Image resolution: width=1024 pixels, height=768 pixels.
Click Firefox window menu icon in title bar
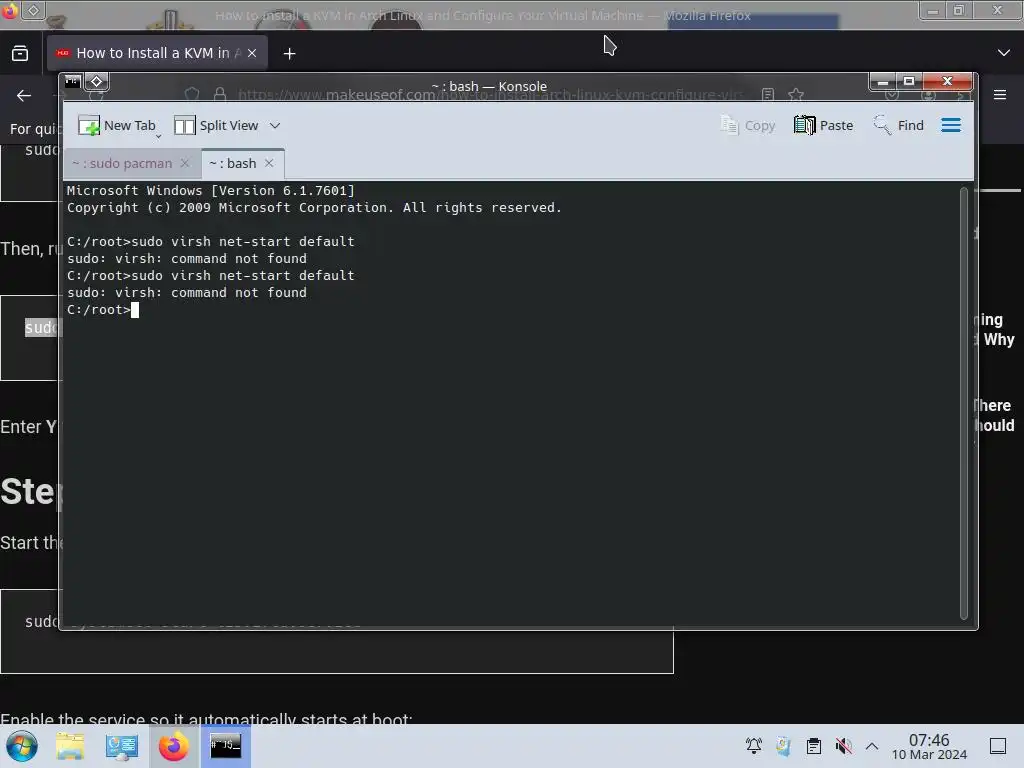[x=10, y=10]
